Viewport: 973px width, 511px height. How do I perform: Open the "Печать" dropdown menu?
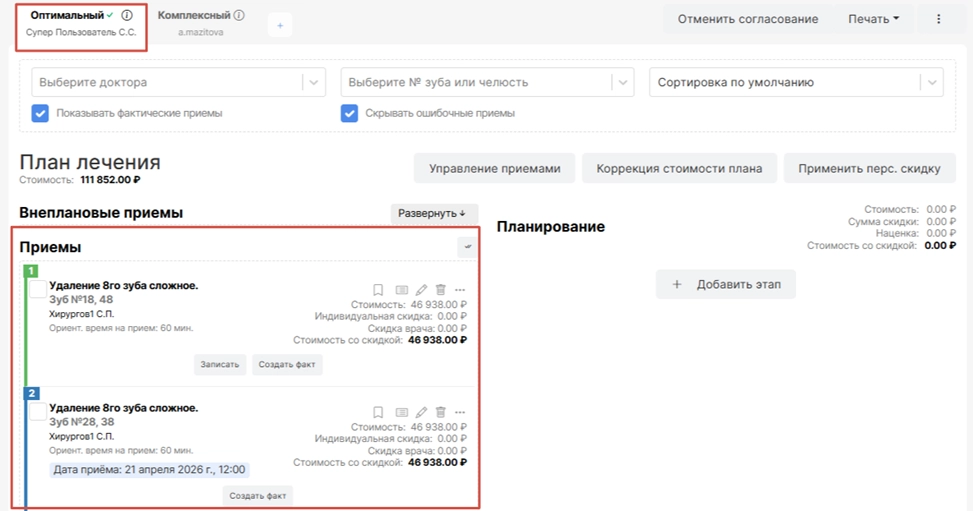click(873, 19)
